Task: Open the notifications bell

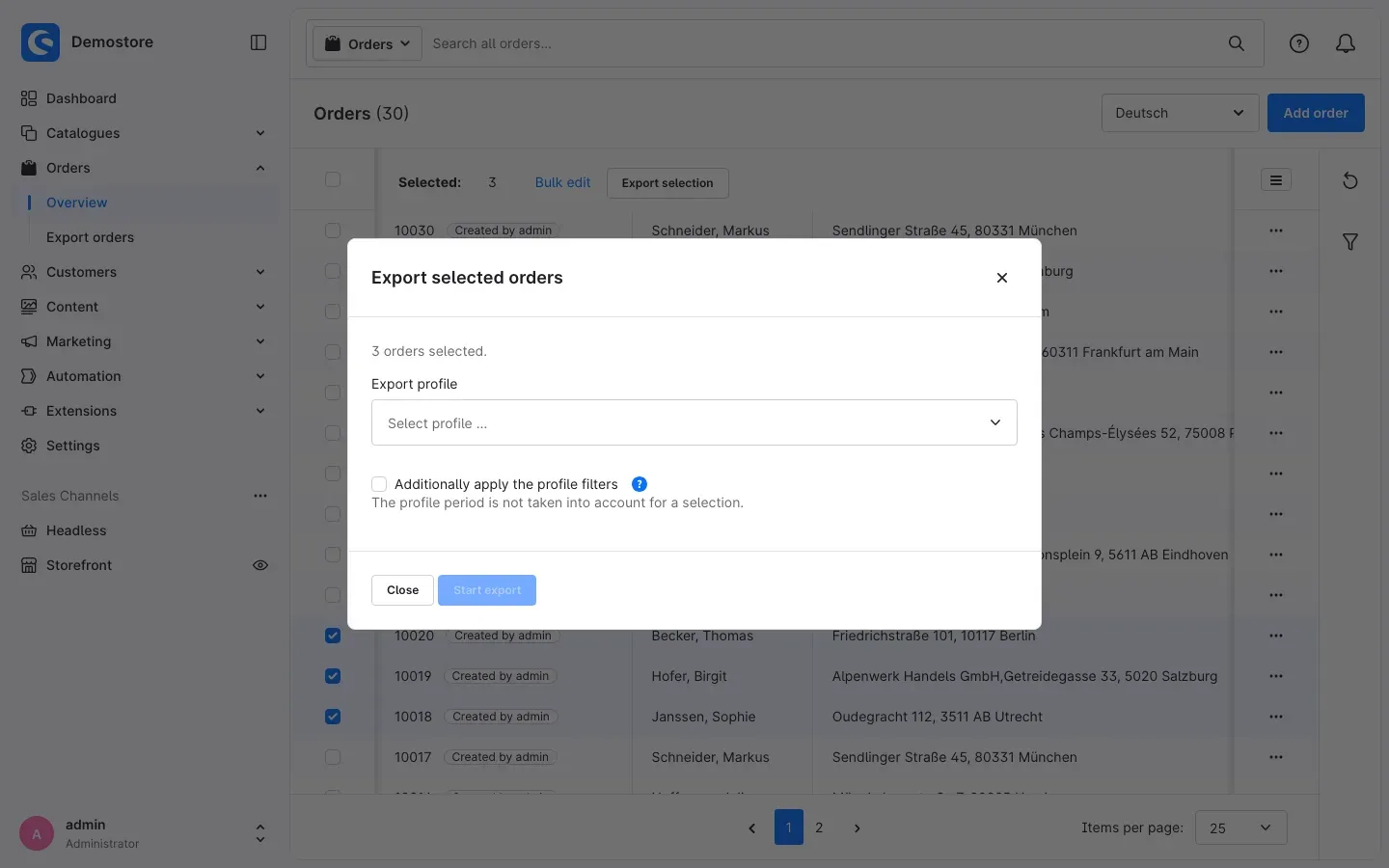Action: coord(1346,43)
